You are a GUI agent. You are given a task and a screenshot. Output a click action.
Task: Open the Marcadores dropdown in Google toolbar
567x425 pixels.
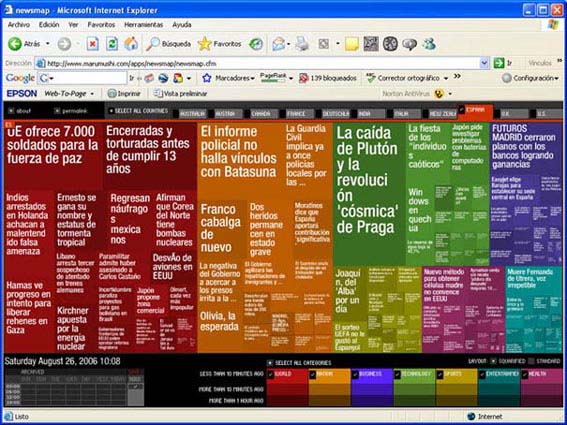[228, 78]
